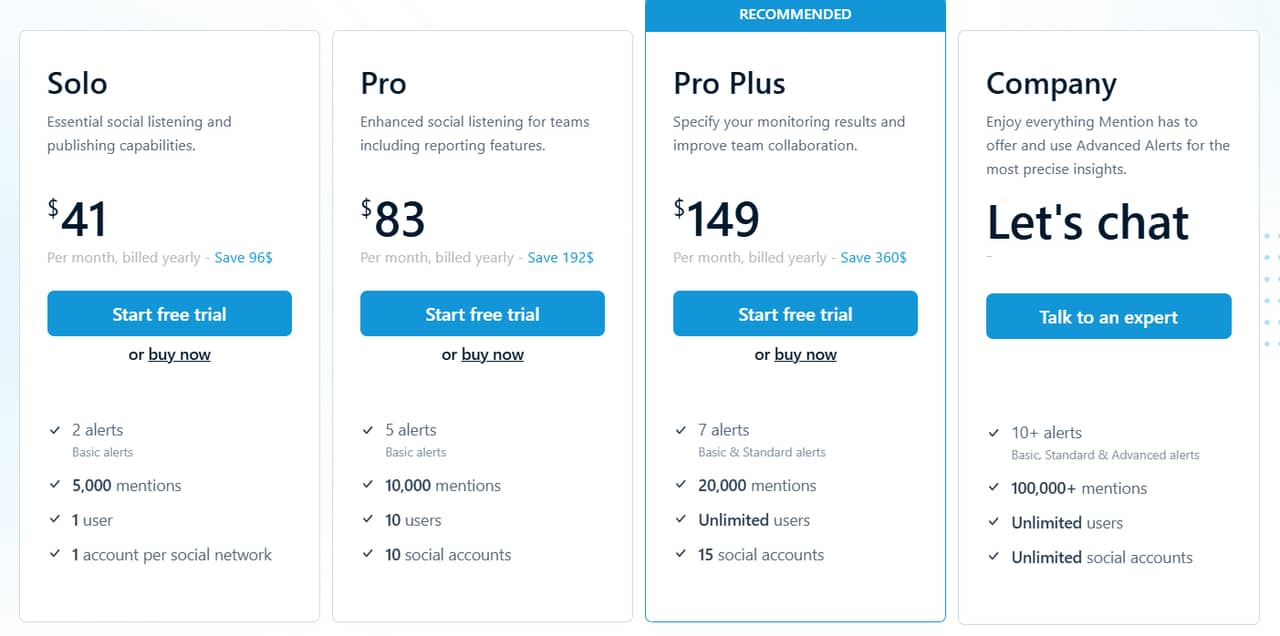Click the checkmark next to 5,000 mentions
The image size is (1280, 636).
[x=56, y=485]
